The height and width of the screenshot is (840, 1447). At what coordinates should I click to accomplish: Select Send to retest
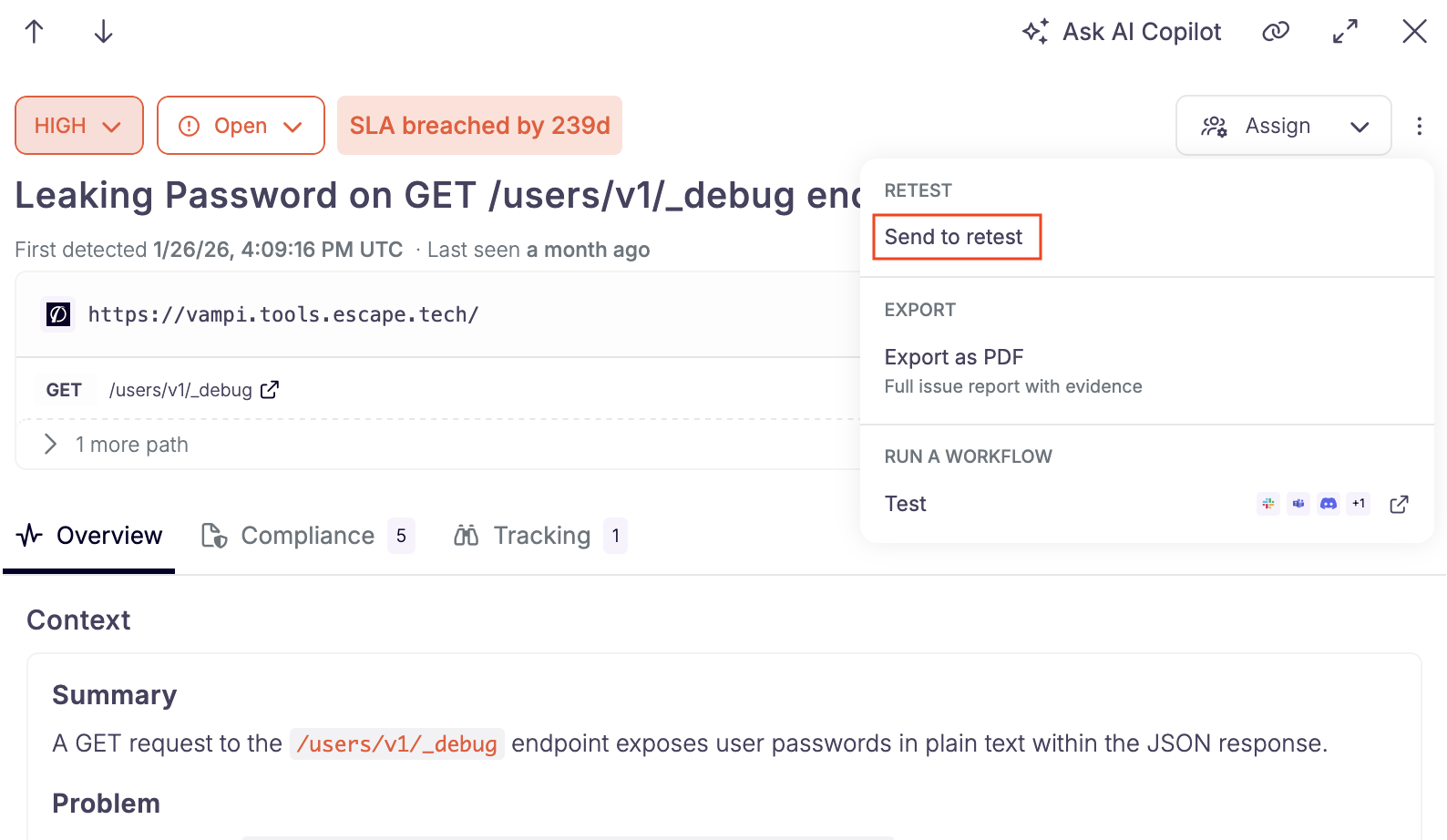(954, 237)
